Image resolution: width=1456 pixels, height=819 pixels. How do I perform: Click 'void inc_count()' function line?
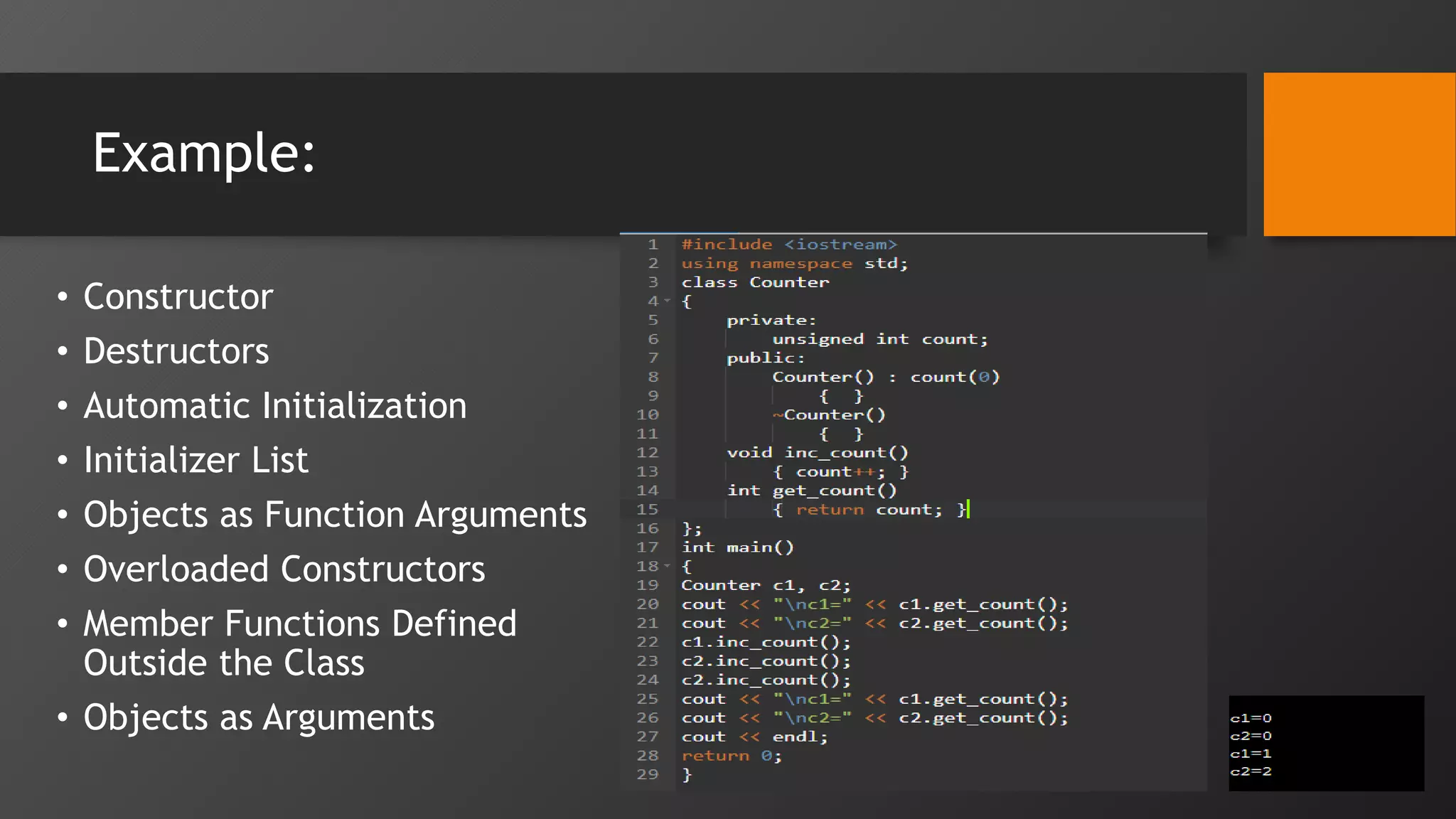(818, 453)
